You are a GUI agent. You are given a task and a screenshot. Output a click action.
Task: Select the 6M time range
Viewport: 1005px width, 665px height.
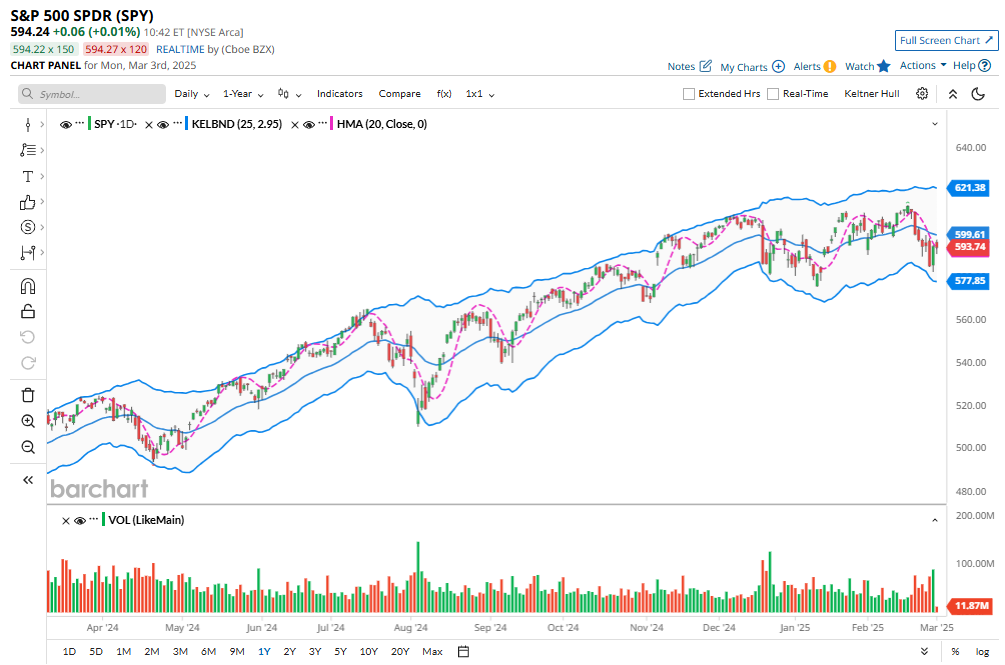tap(208, 652)
